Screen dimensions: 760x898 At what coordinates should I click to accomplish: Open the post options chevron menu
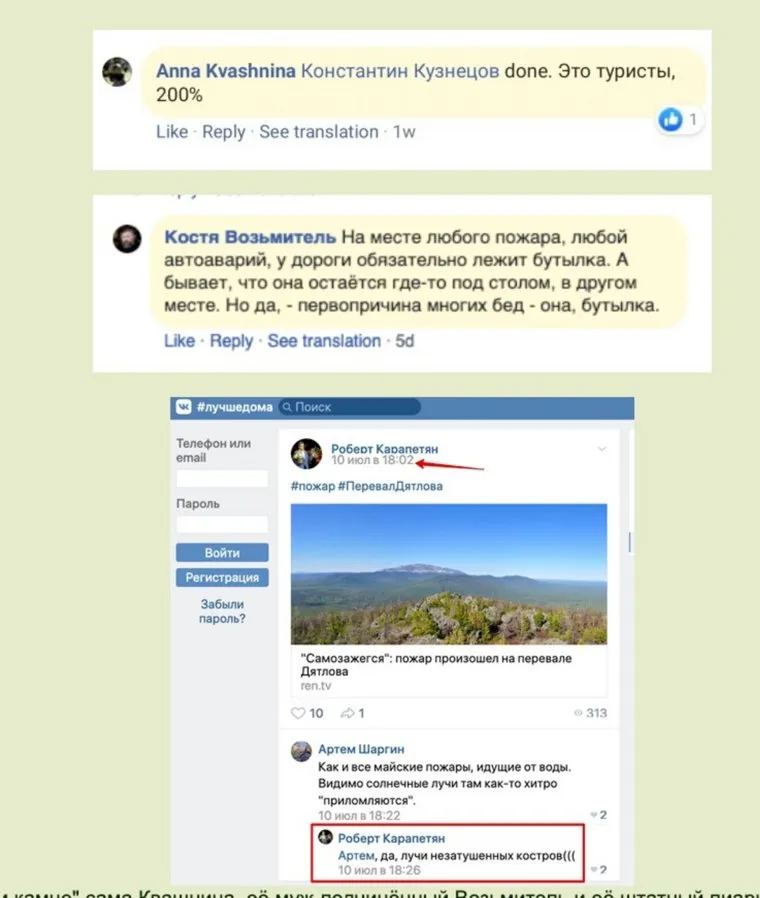[601, 448]
